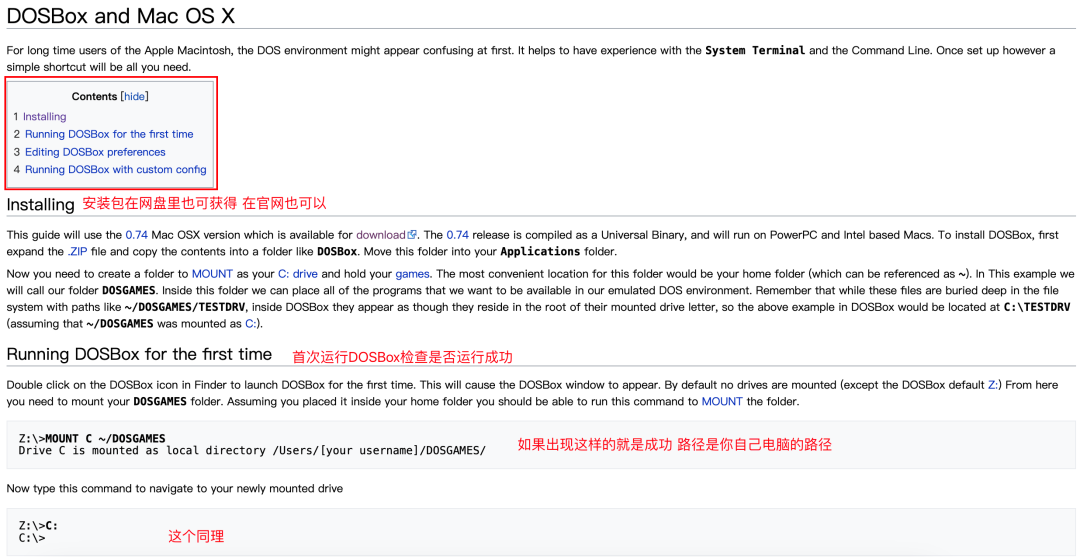The height and width of the screenshot is (557, 1080).
Task: Click the Installing section heading
Action: (40, 204)
